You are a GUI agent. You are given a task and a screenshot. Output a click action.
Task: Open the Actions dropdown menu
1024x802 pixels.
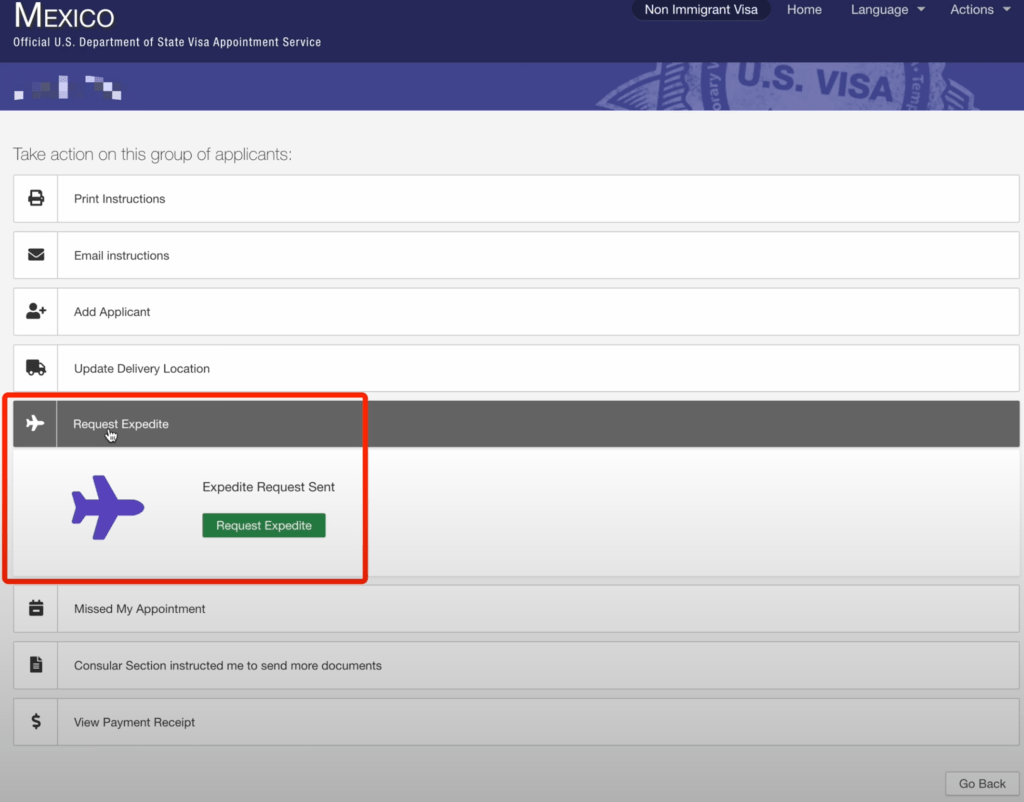tap(979, 10)
